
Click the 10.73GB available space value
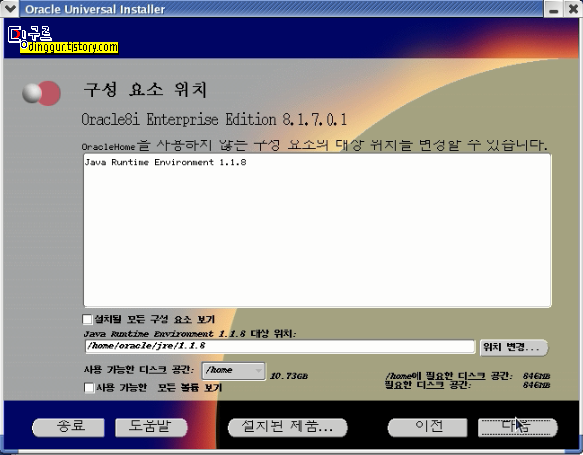click(x=289, y=376)
